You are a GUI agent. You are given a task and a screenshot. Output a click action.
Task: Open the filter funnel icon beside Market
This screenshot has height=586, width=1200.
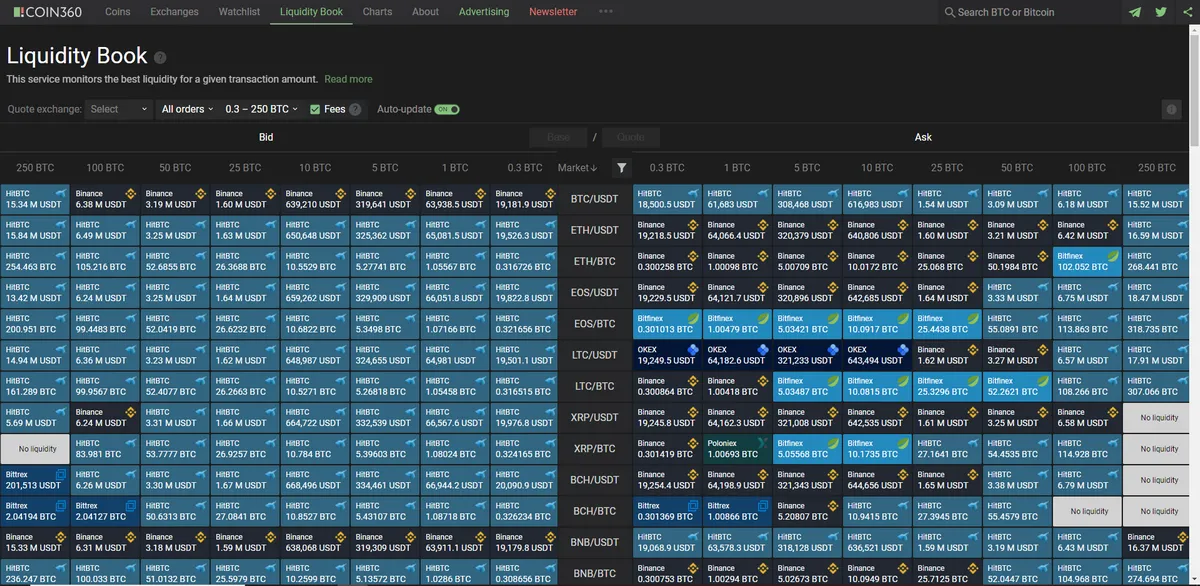coord(621,168)
